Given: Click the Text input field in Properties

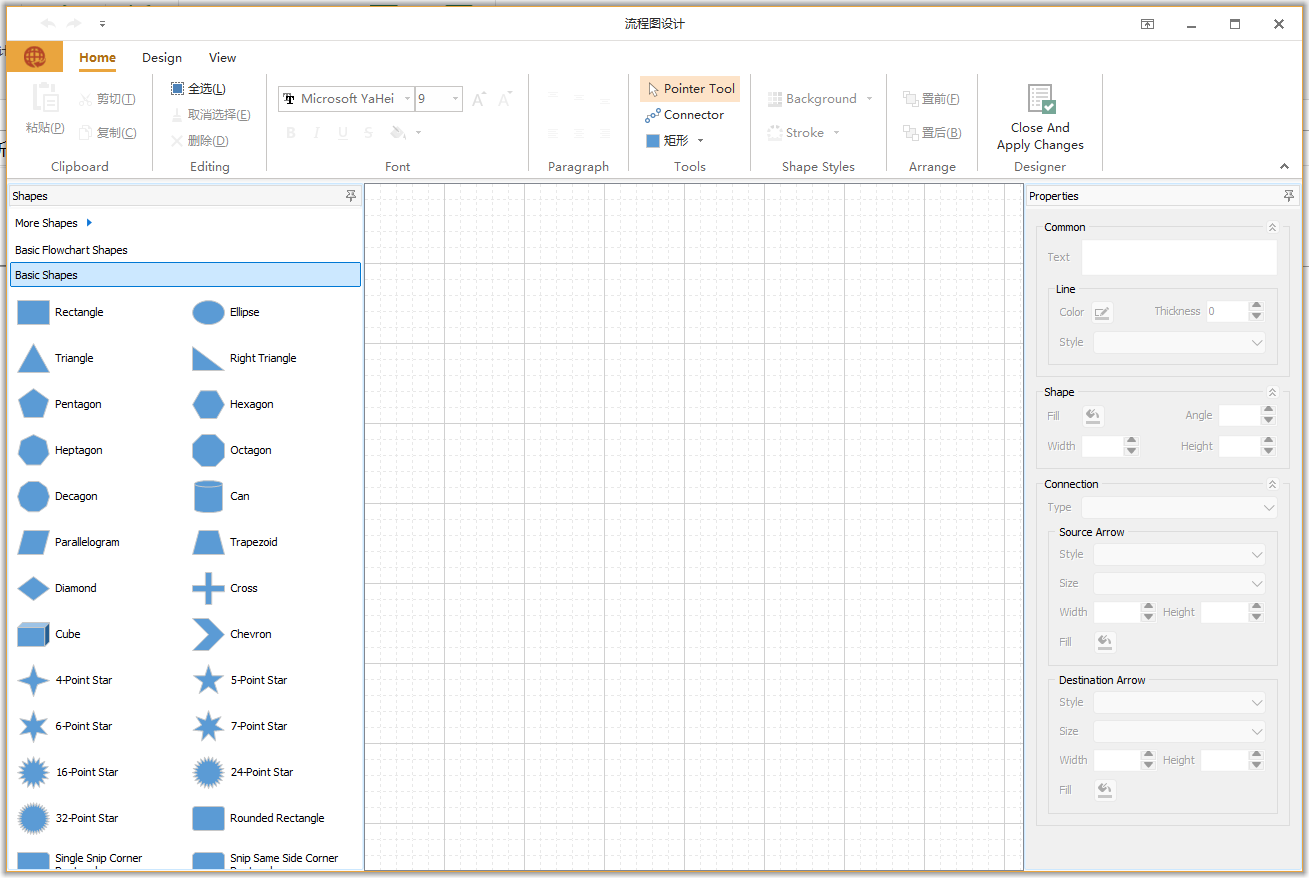Looking at the screenshot, I should coord(1179,257).
